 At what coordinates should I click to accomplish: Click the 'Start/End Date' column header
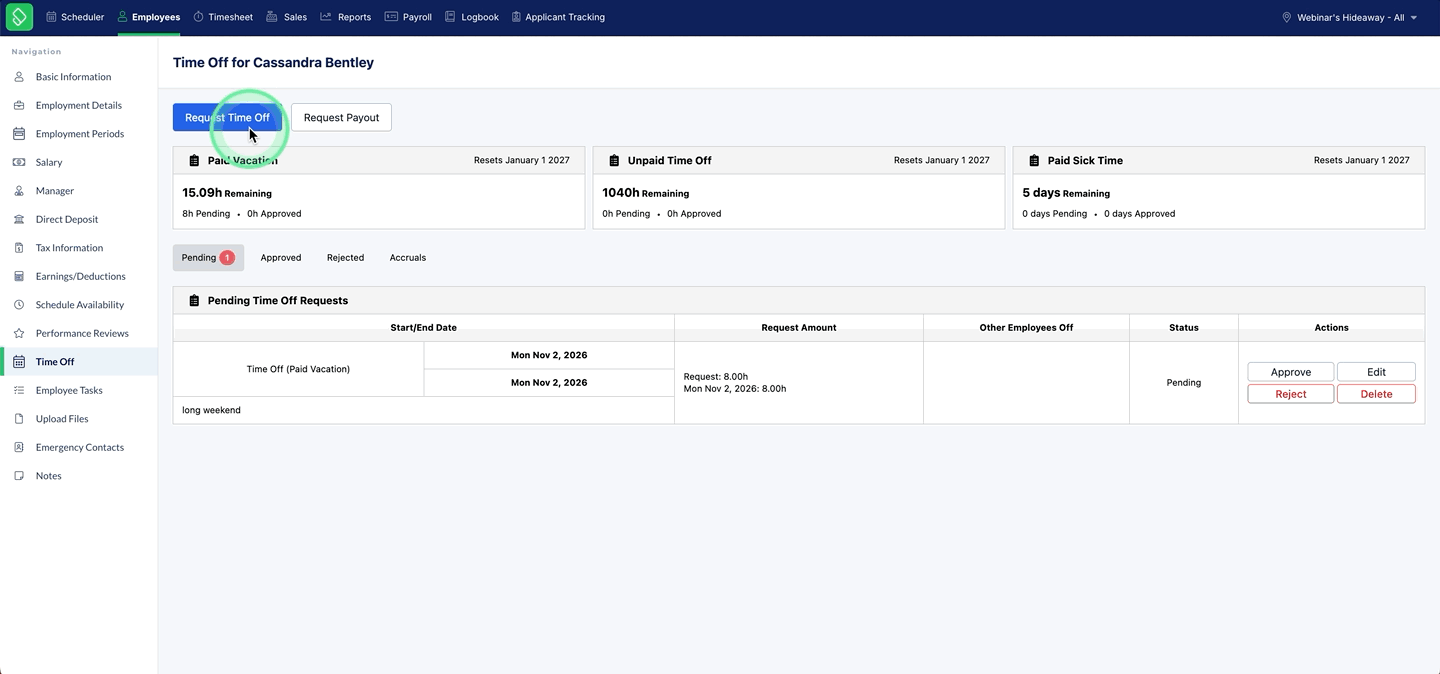pos(423,328)
